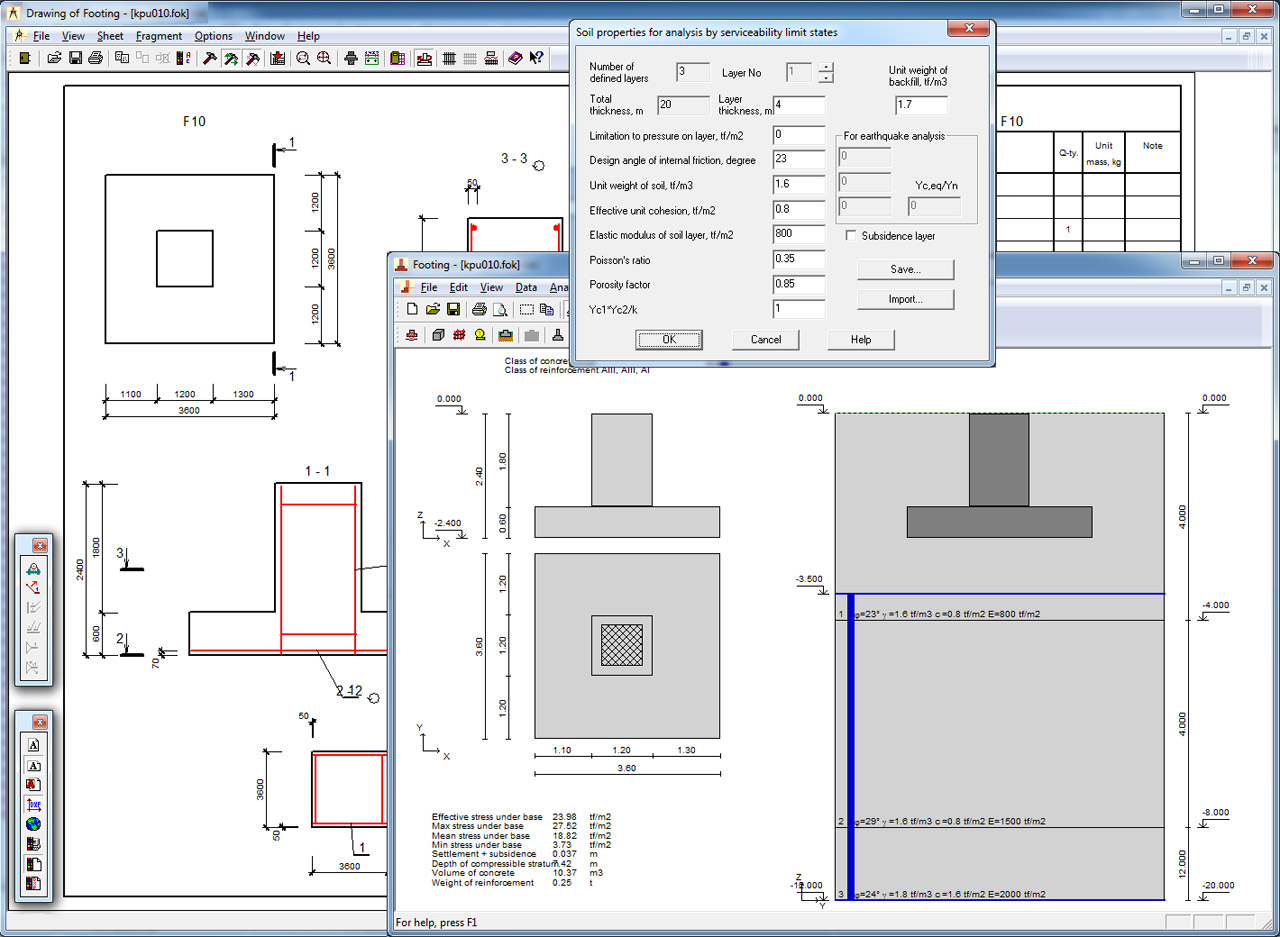Image resolution: width=1280 pixels, height=937 pixels.
Task: Open the Fragment menu
Action: point(159,36)
